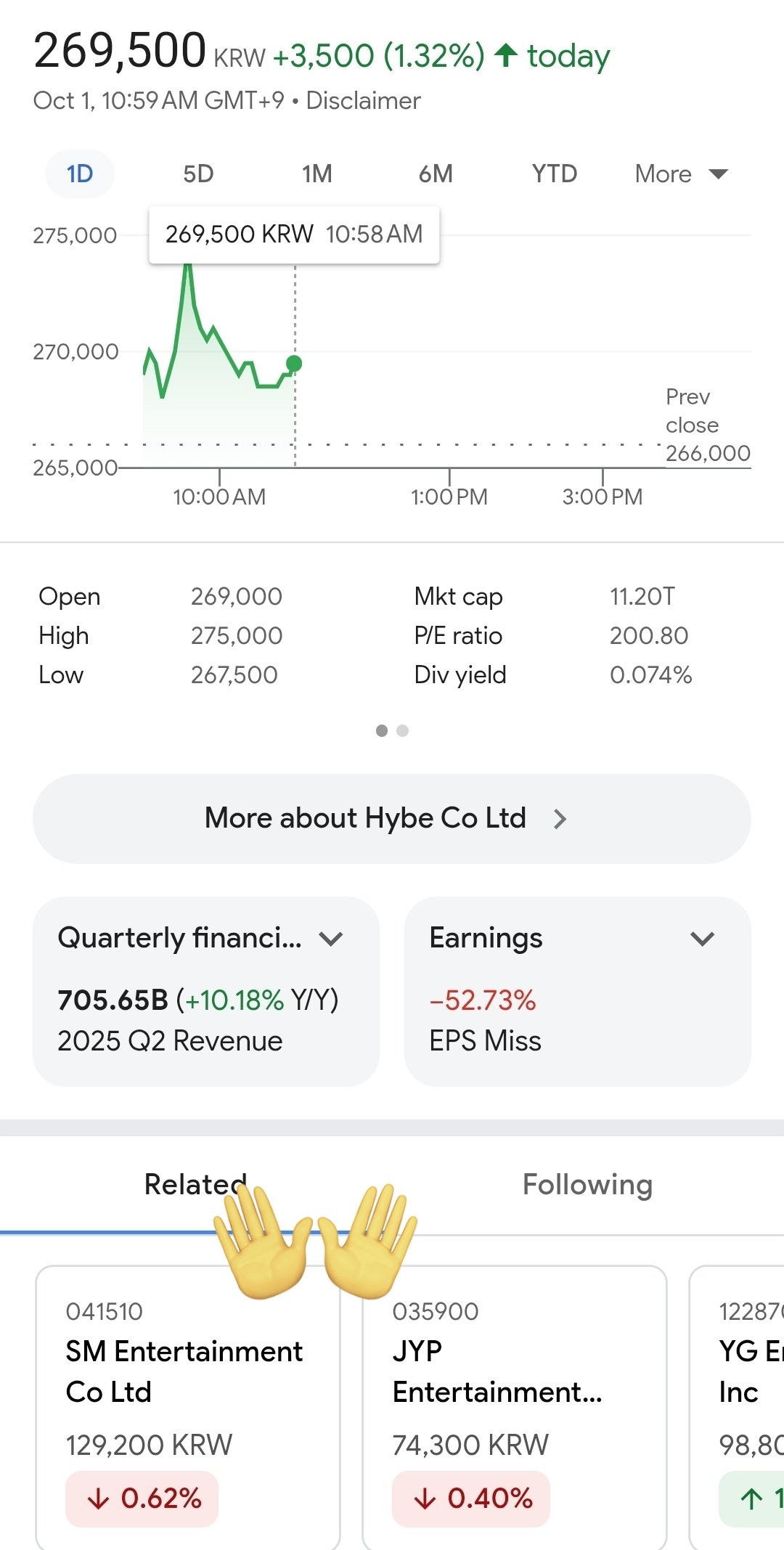Image resolution: width=784 pixels, height=1550 pixels.
Task: Click the green chart data point marker
Action: coord(294,364)
